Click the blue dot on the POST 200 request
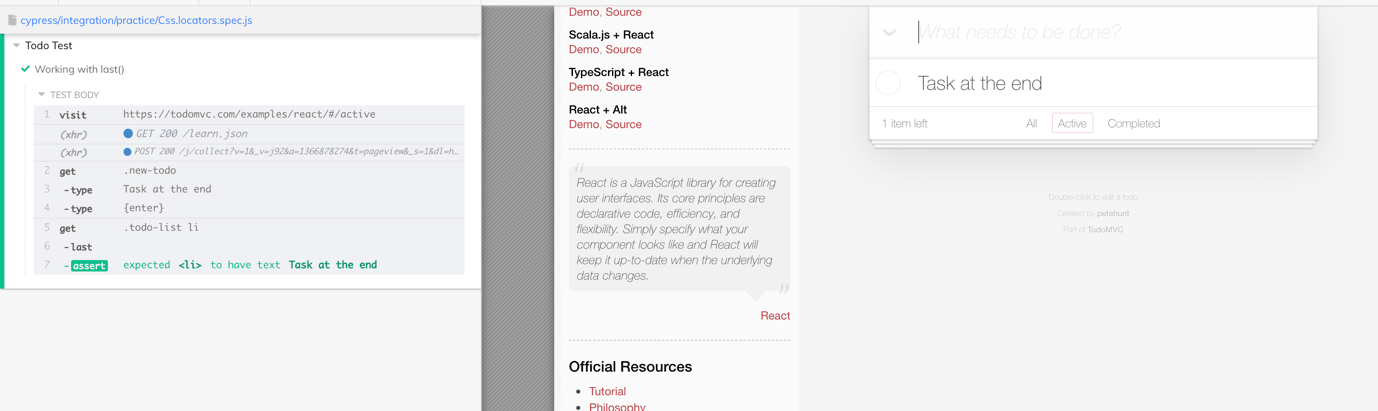 (127, 152)
